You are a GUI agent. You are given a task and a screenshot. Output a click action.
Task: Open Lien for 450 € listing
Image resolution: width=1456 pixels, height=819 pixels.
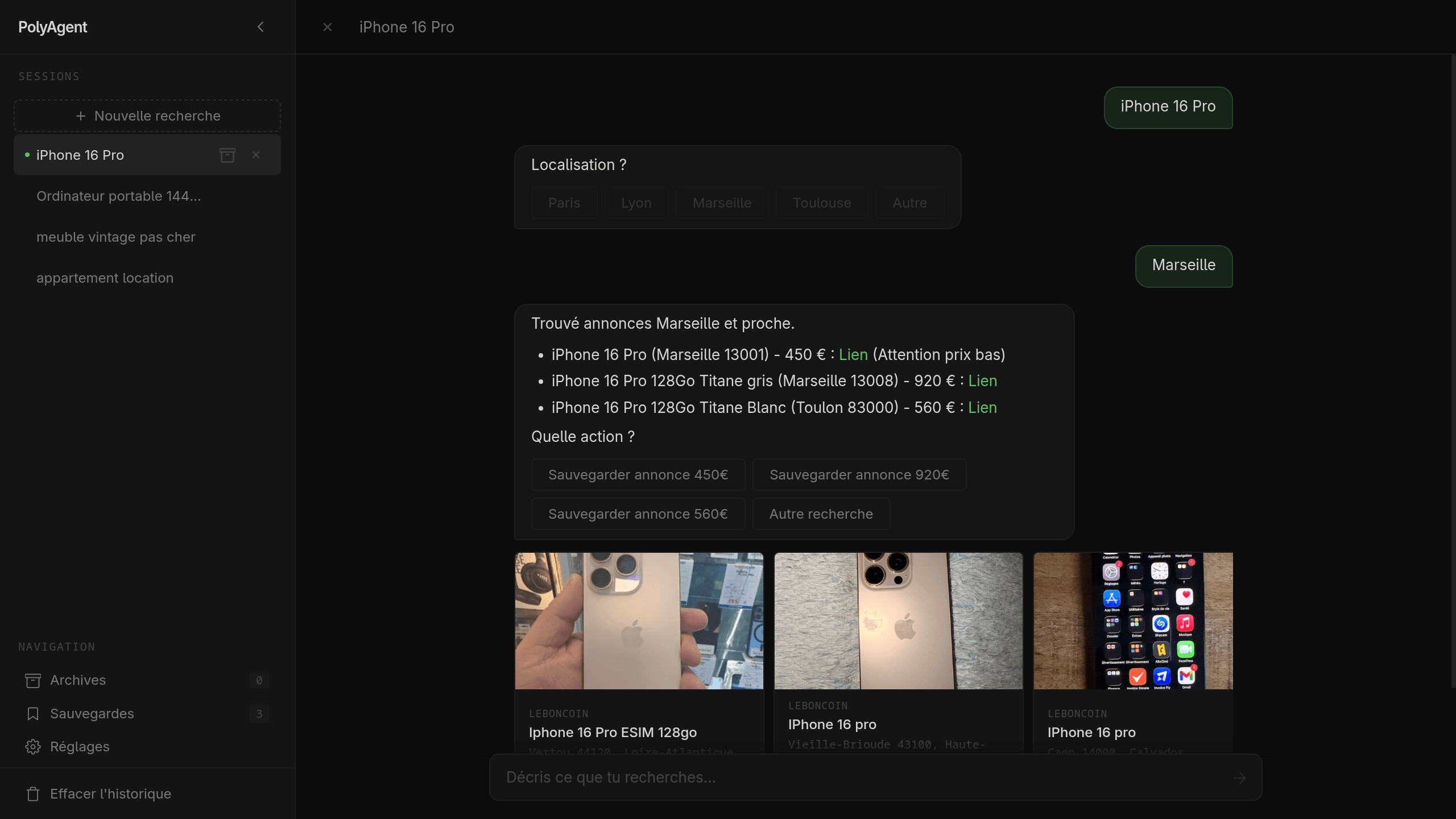[853, 355]
